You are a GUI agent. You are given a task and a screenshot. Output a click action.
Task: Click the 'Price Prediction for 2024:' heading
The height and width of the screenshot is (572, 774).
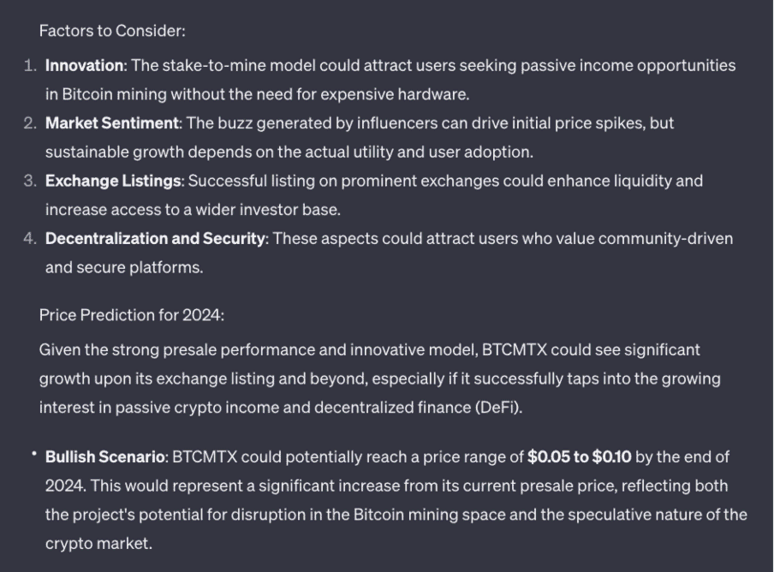pyautogui.click(x=131, y=315)
